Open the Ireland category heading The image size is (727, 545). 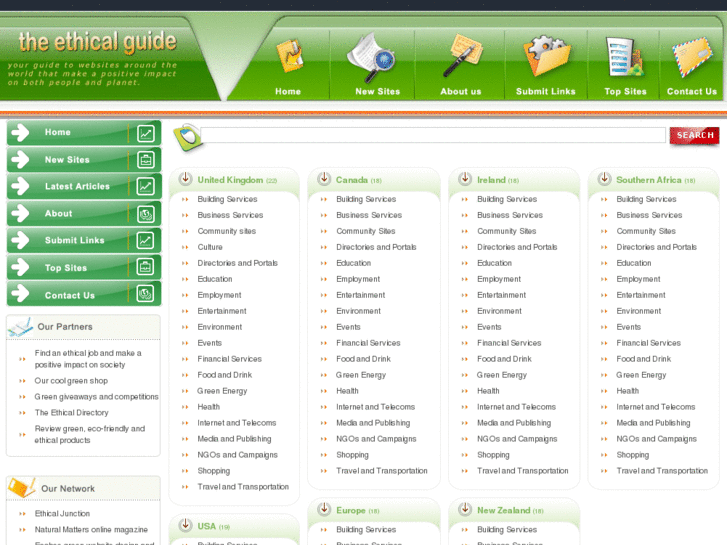pyautogui.click(x=491, y=180)
